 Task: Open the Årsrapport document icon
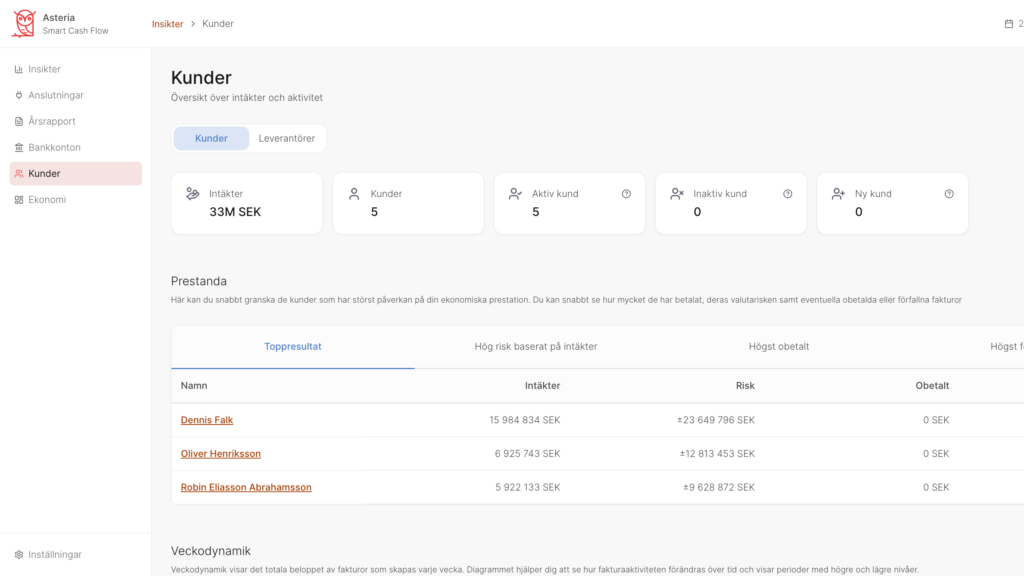[19, 121]
